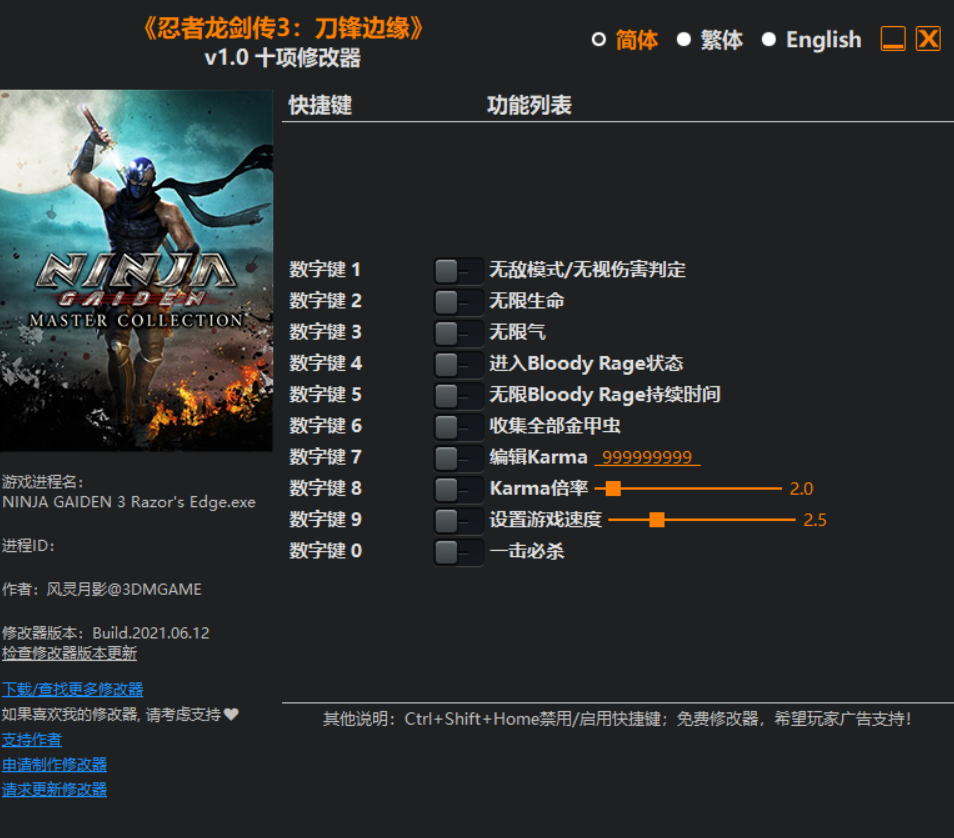Click the 数字键 0 hotkey label

point(326,551)
